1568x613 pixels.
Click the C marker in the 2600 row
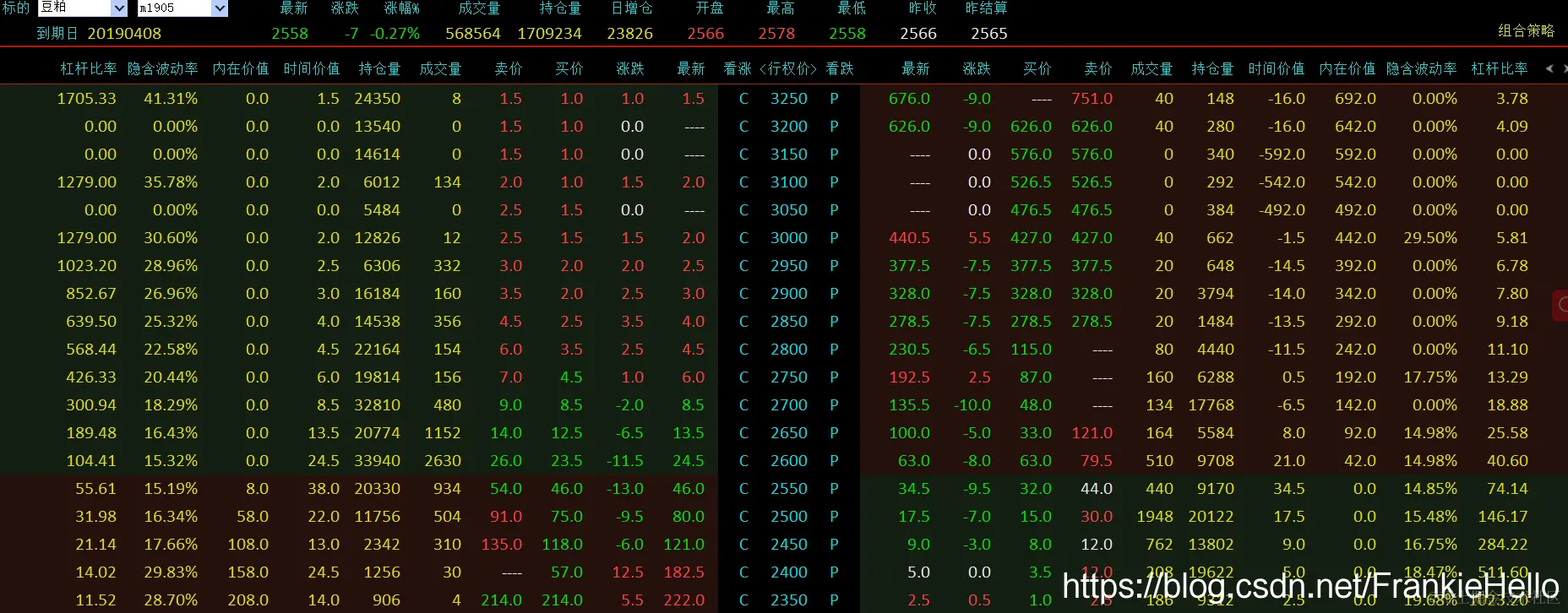click(x=743, y=461)
